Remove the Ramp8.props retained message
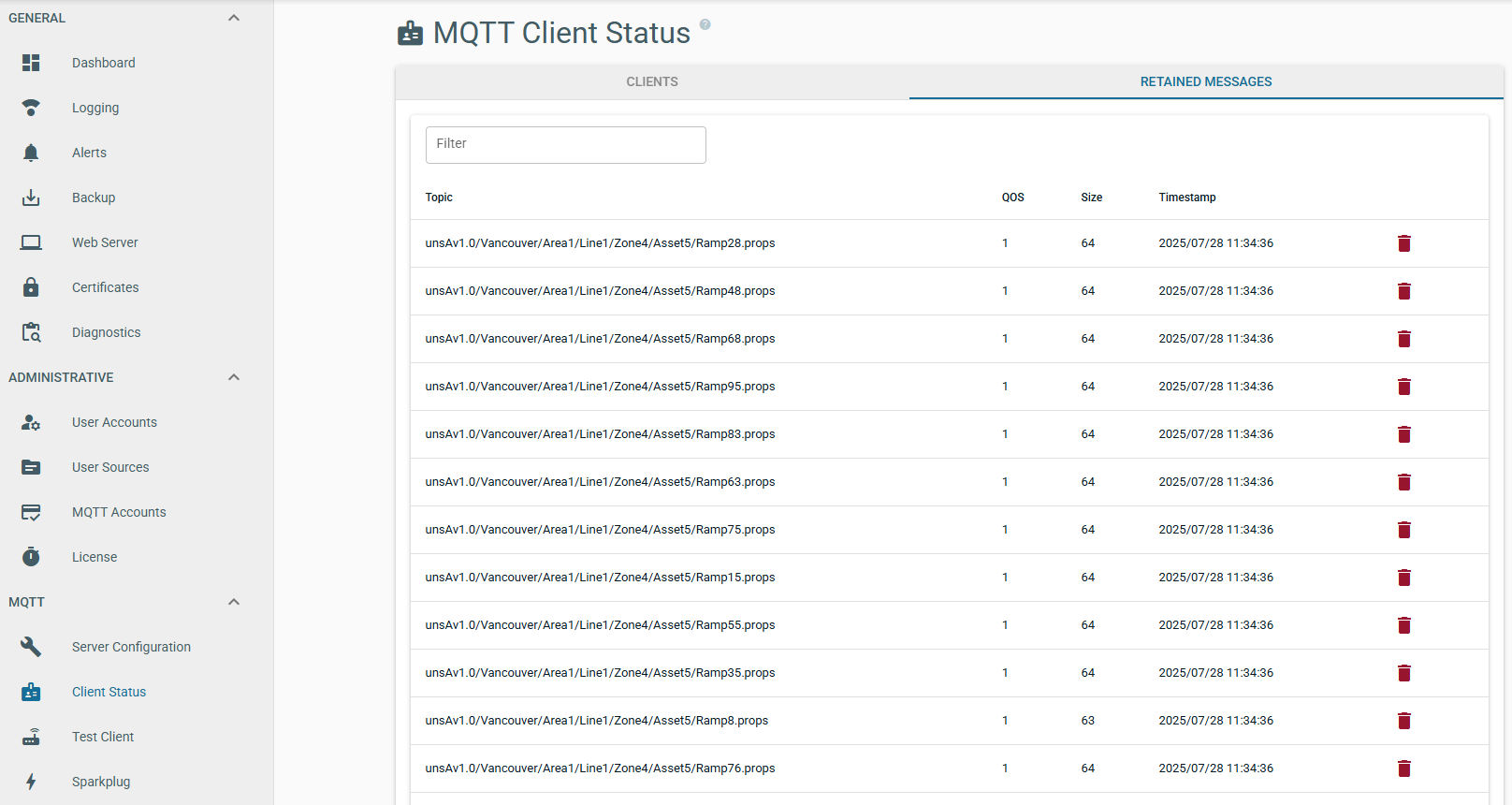1512x805 pixels. click(x=1403, y=721)
